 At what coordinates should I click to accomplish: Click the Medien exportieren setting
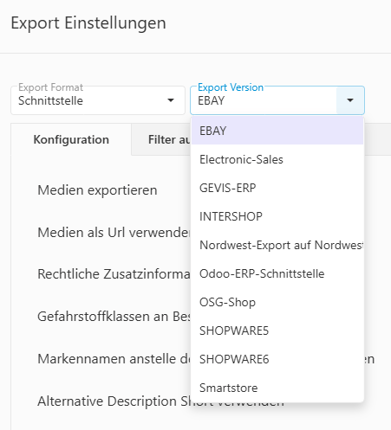tap(97, 190)
